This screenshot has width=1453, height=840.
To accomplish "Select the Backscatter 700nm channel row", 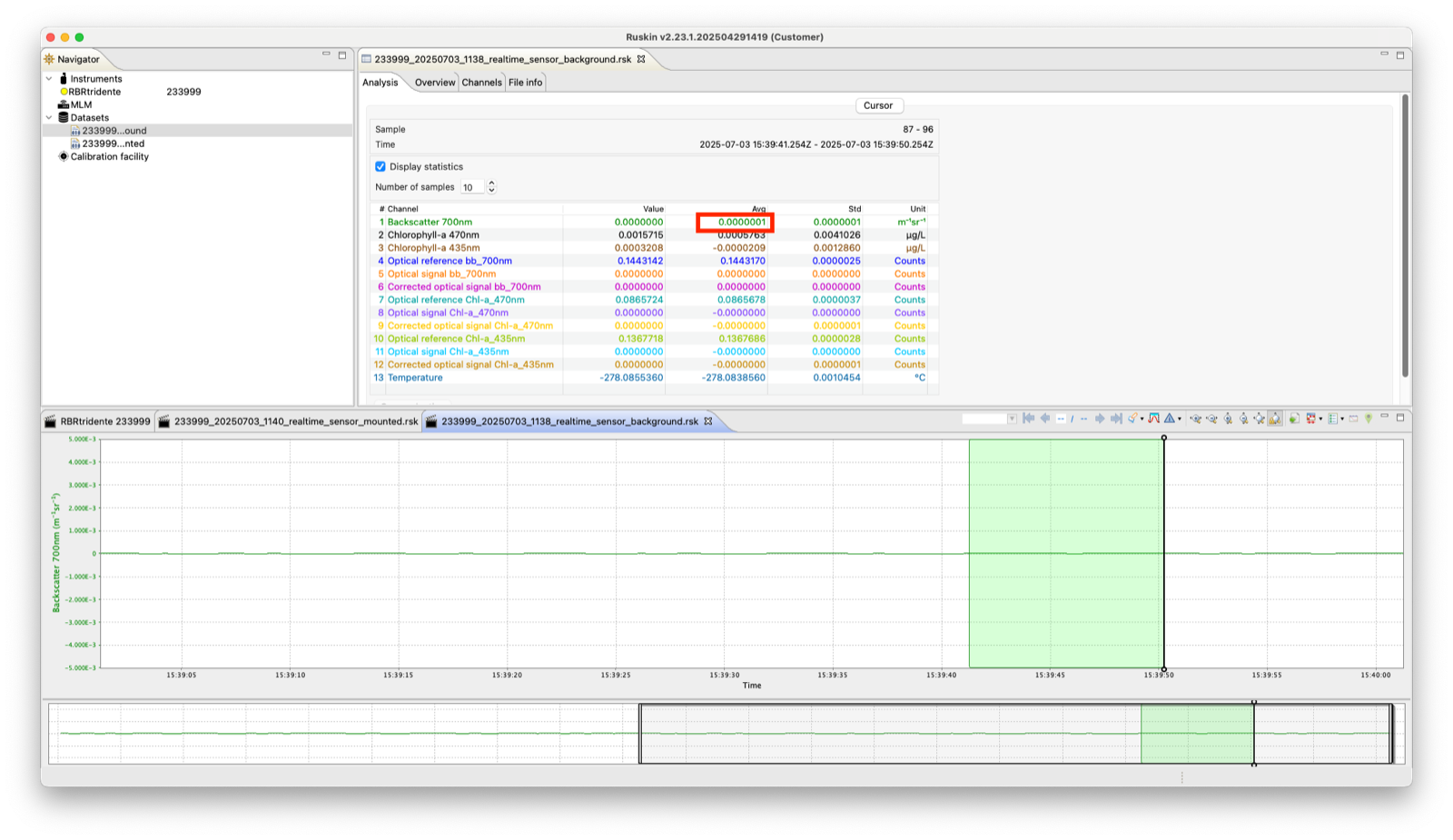I will (x=652, y=222).
